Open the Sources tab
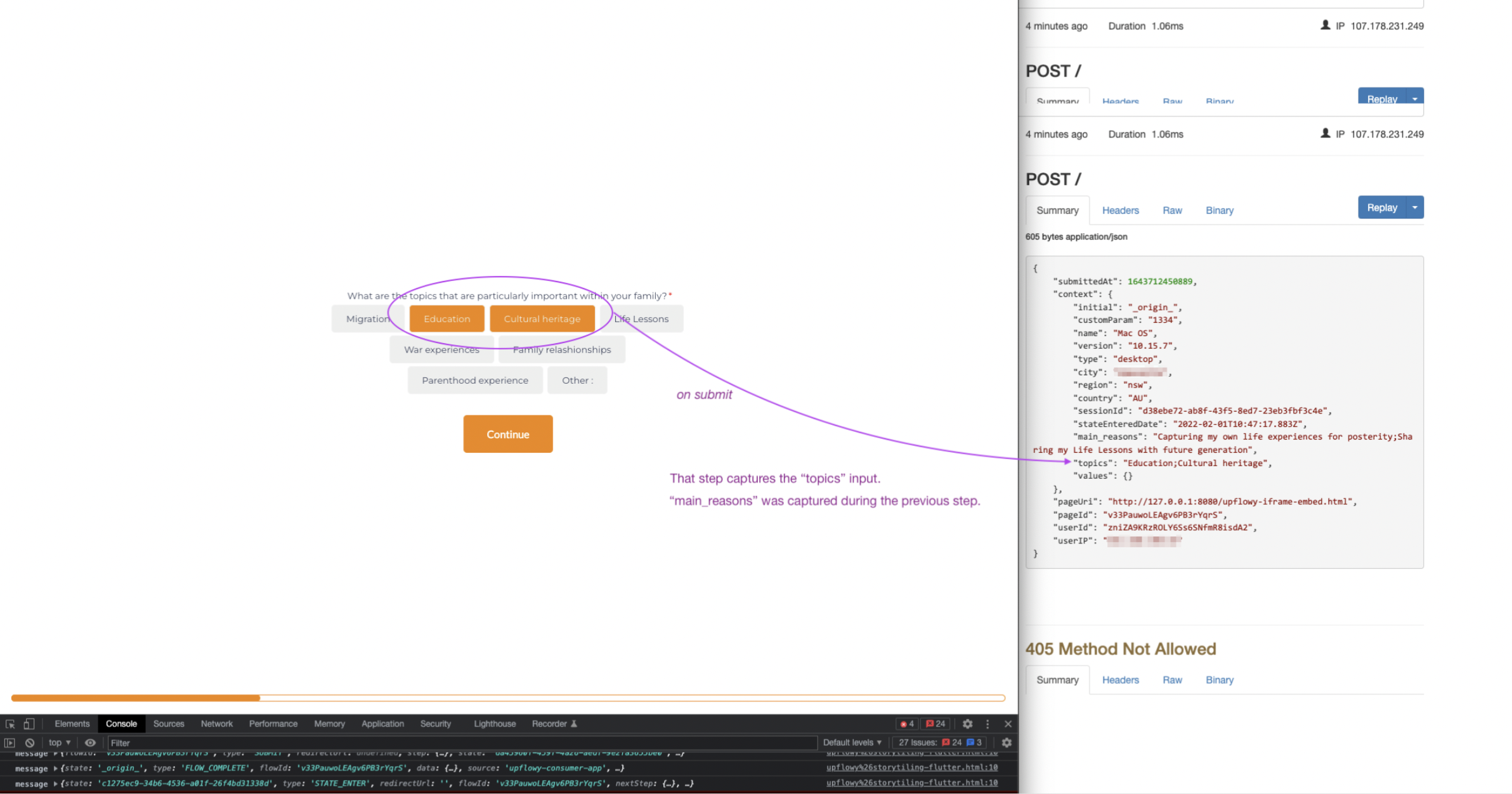The width and height of the screenshot is (1512, 794). tap(169, 724)
